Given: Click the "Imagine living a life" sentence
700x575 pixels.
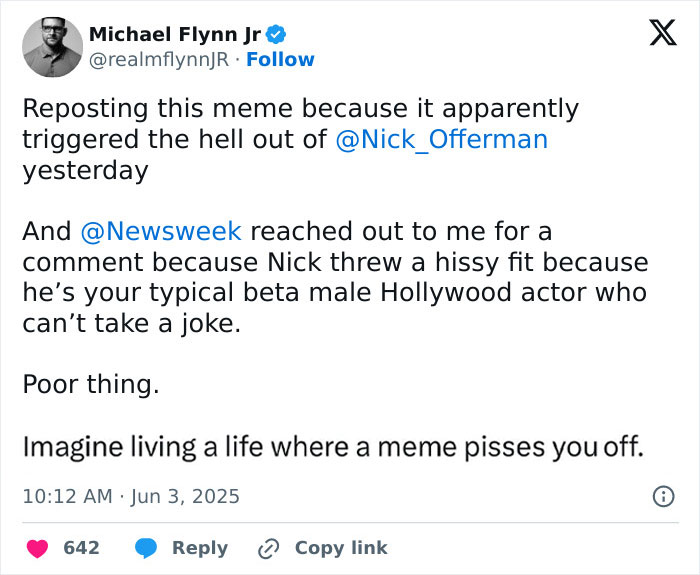Looking at the screenshot, I should 332,446.
